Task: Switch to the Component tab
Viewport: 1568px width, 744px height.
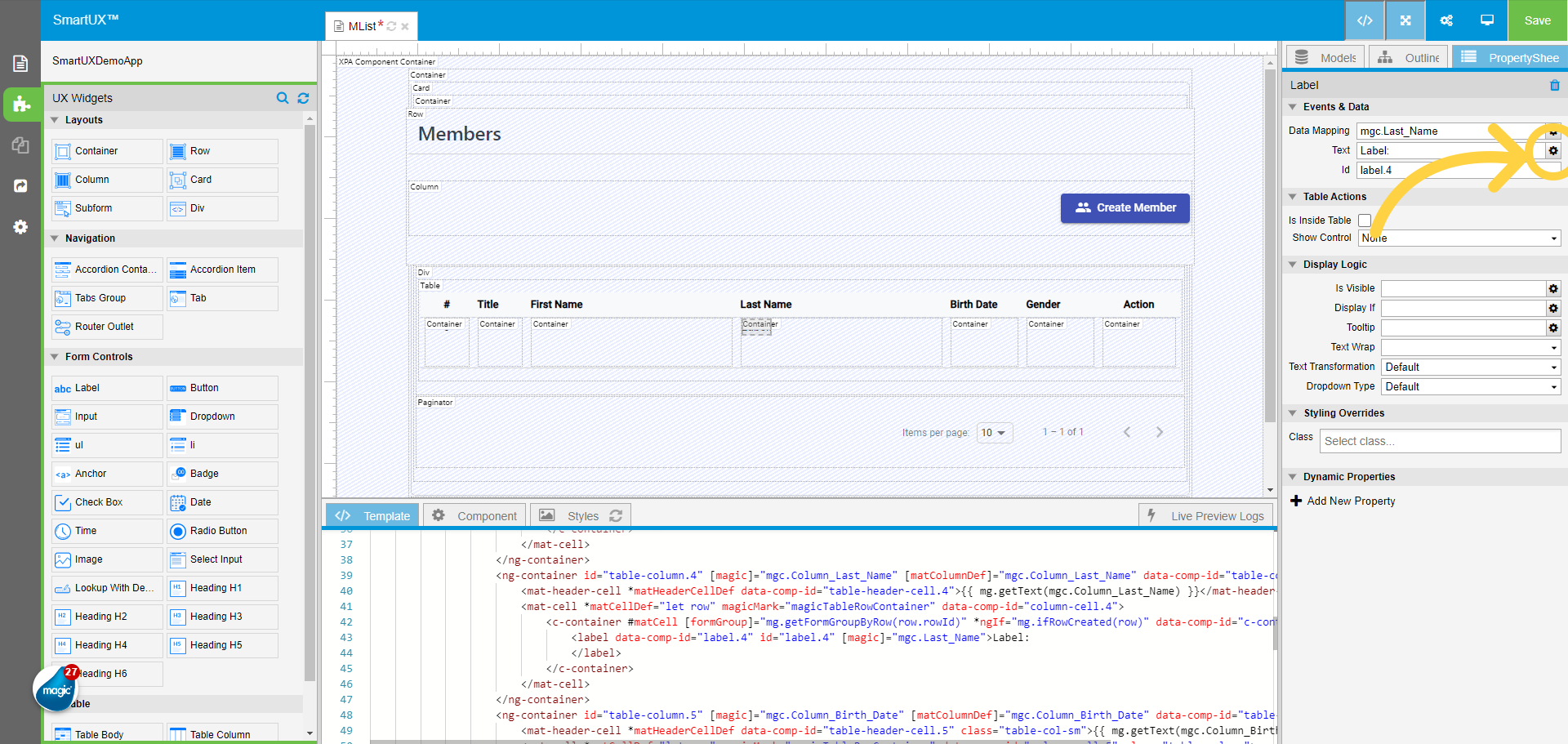Action: [474, 515]
